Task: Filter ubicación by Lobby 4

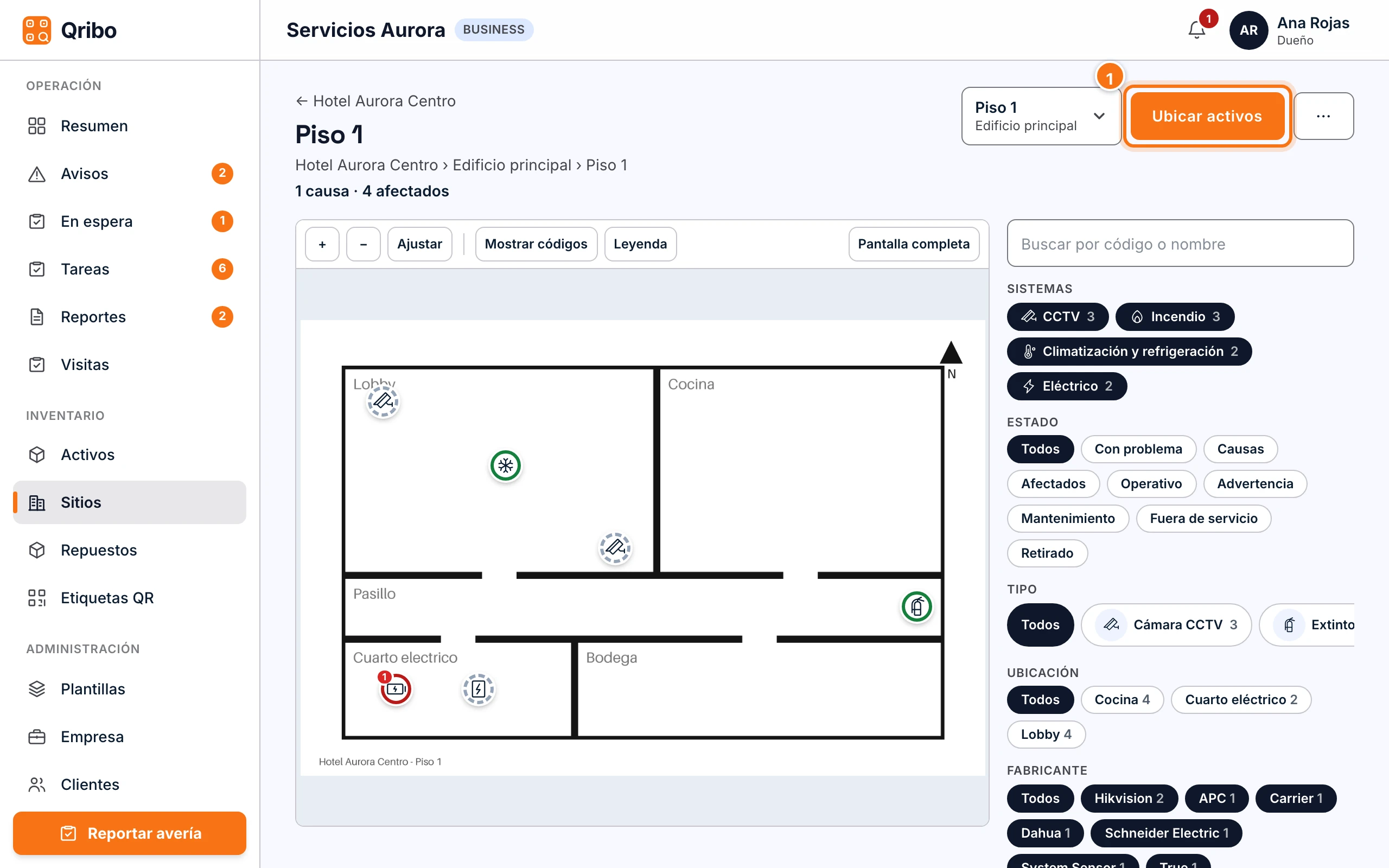Action: click(x=1046, y=734)
